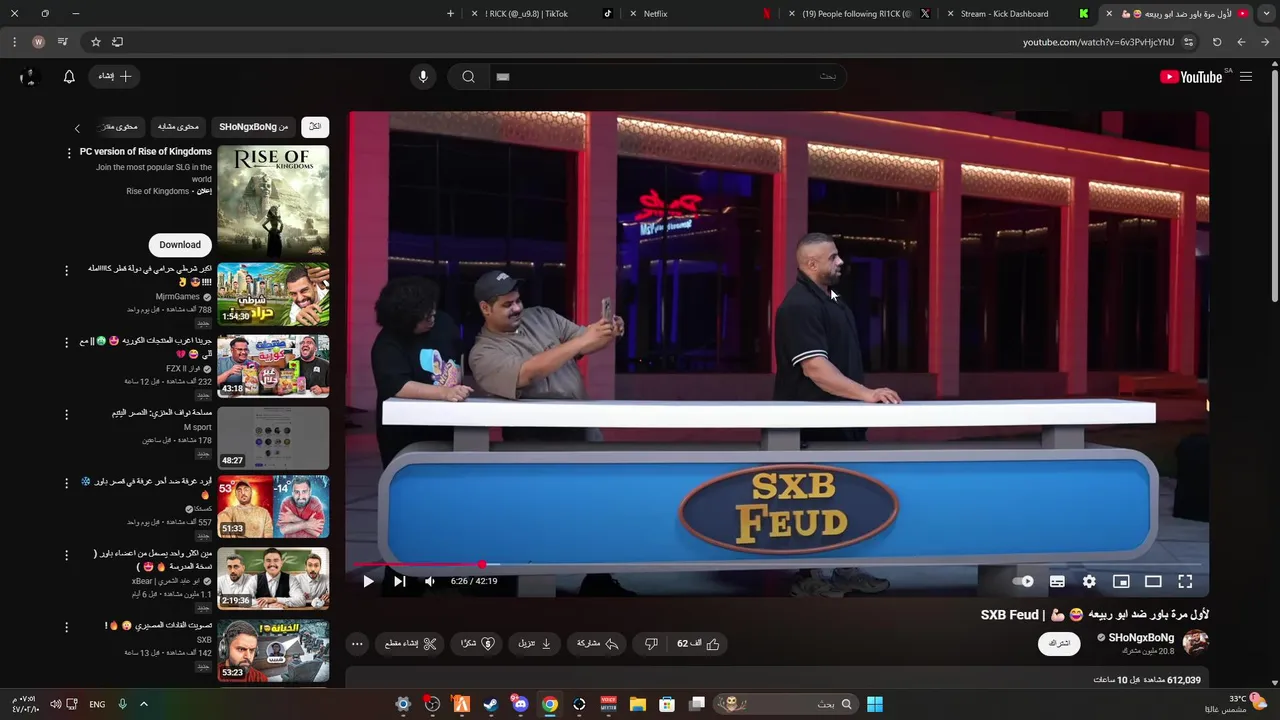This screenshot has height=720, width=1280.
Task: Click Download on Rise of Kingdoms ad
Action: pos(180,244)
